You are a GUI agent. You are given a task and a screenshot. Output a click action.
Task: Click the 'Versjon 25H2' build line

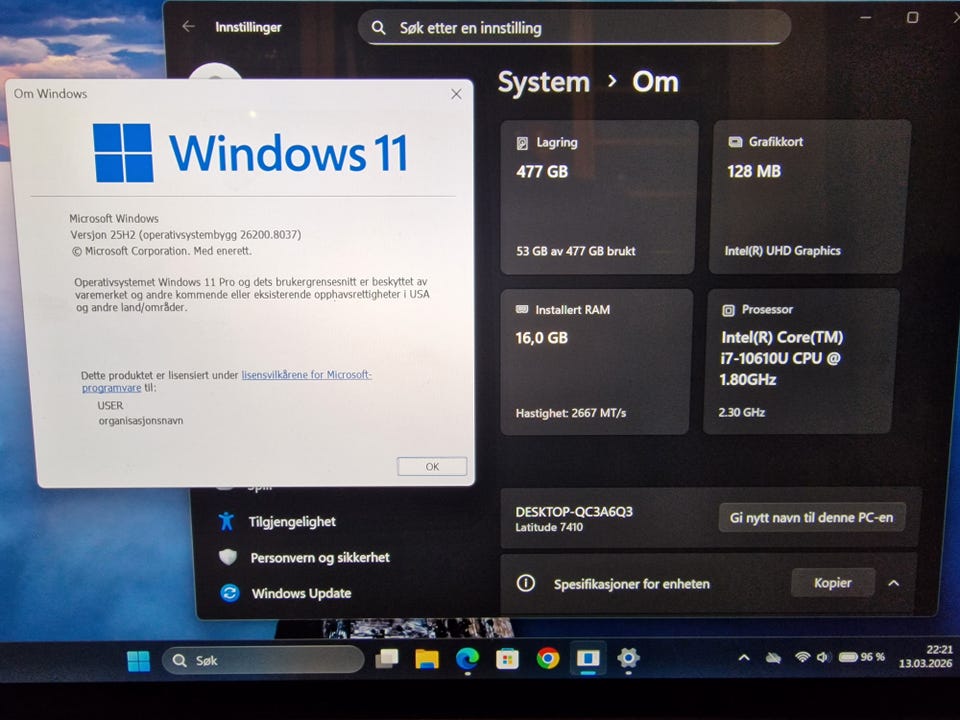186,234
